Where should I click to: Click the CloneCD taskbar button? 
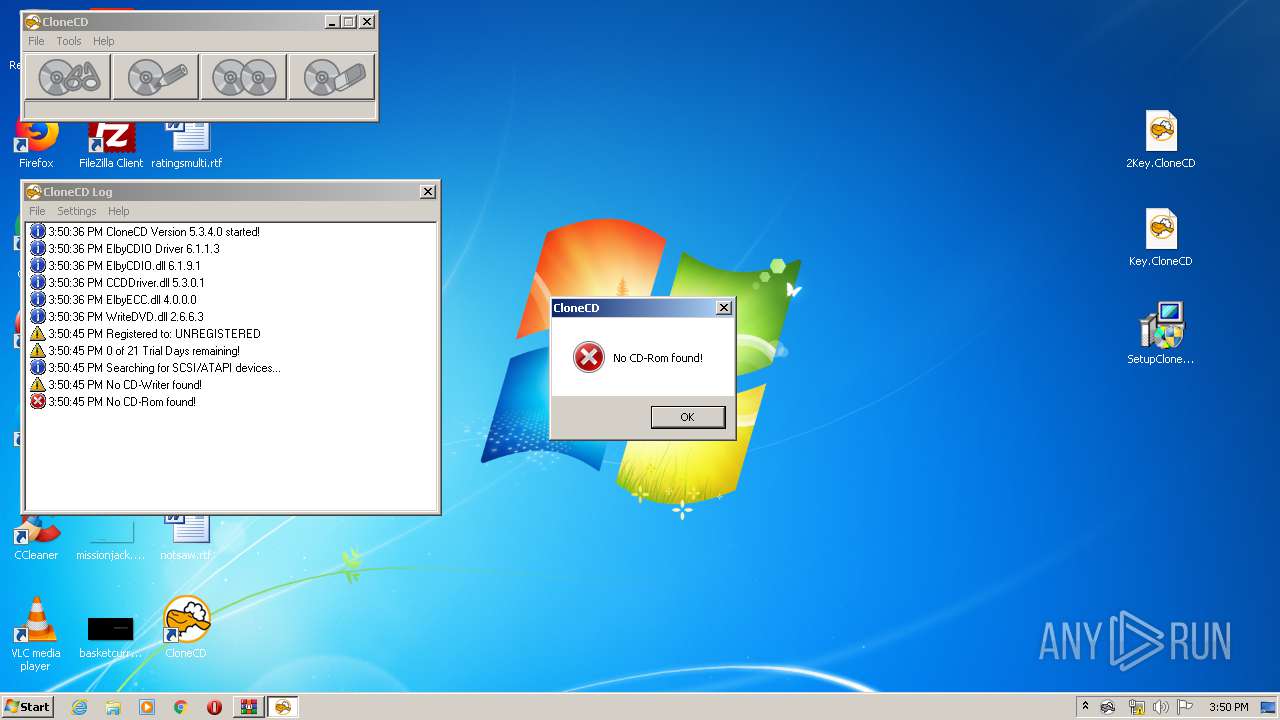coord(283,707)
